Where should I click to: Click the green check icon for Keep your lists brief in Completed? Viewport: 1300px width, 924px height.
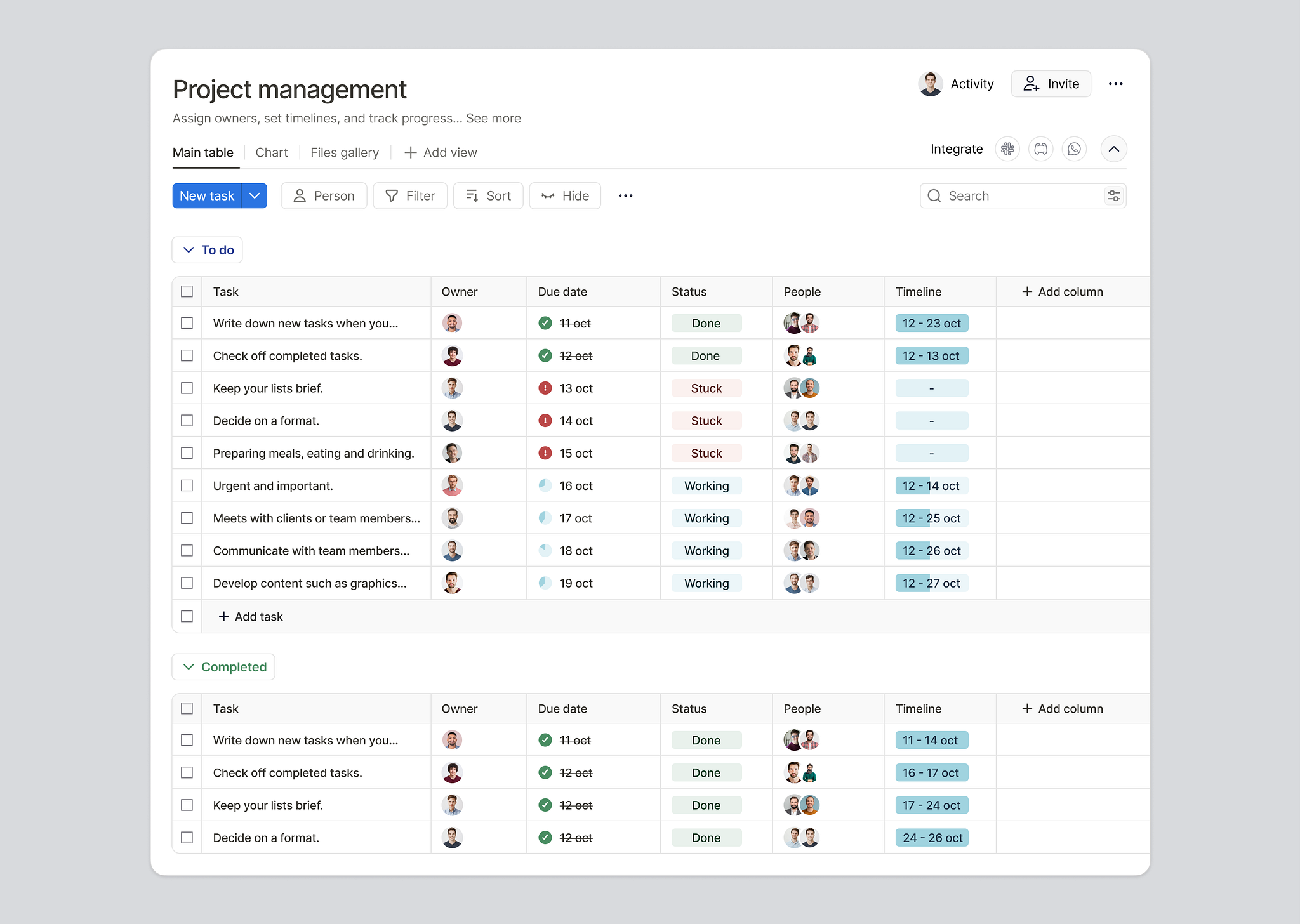pos(545,805)
